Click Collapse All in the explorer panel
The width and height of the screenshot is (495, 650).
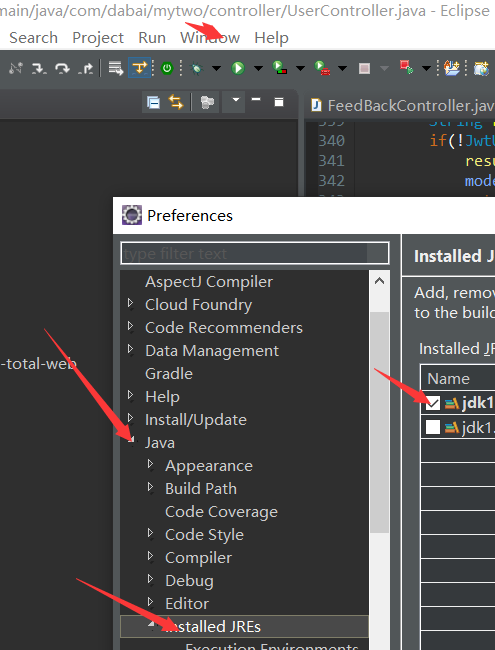pos(153,102)
